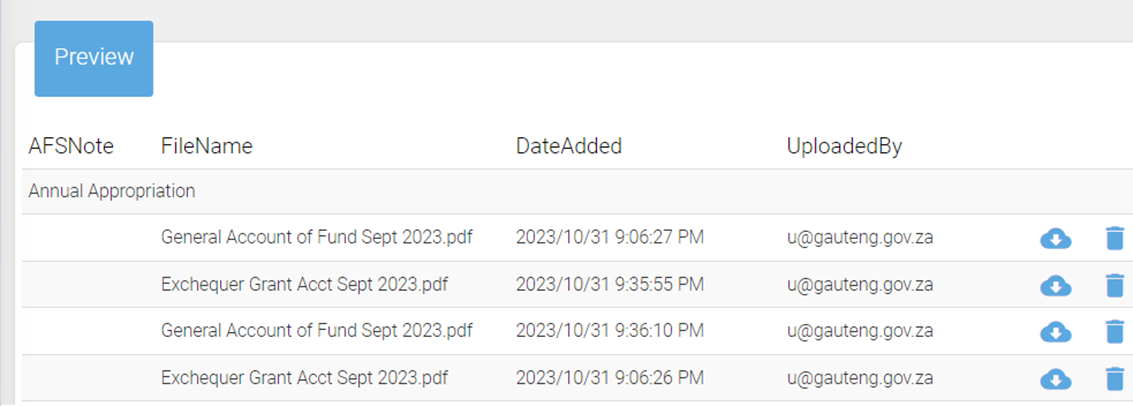Sort by UploadedBy column header

coord(845,147)
